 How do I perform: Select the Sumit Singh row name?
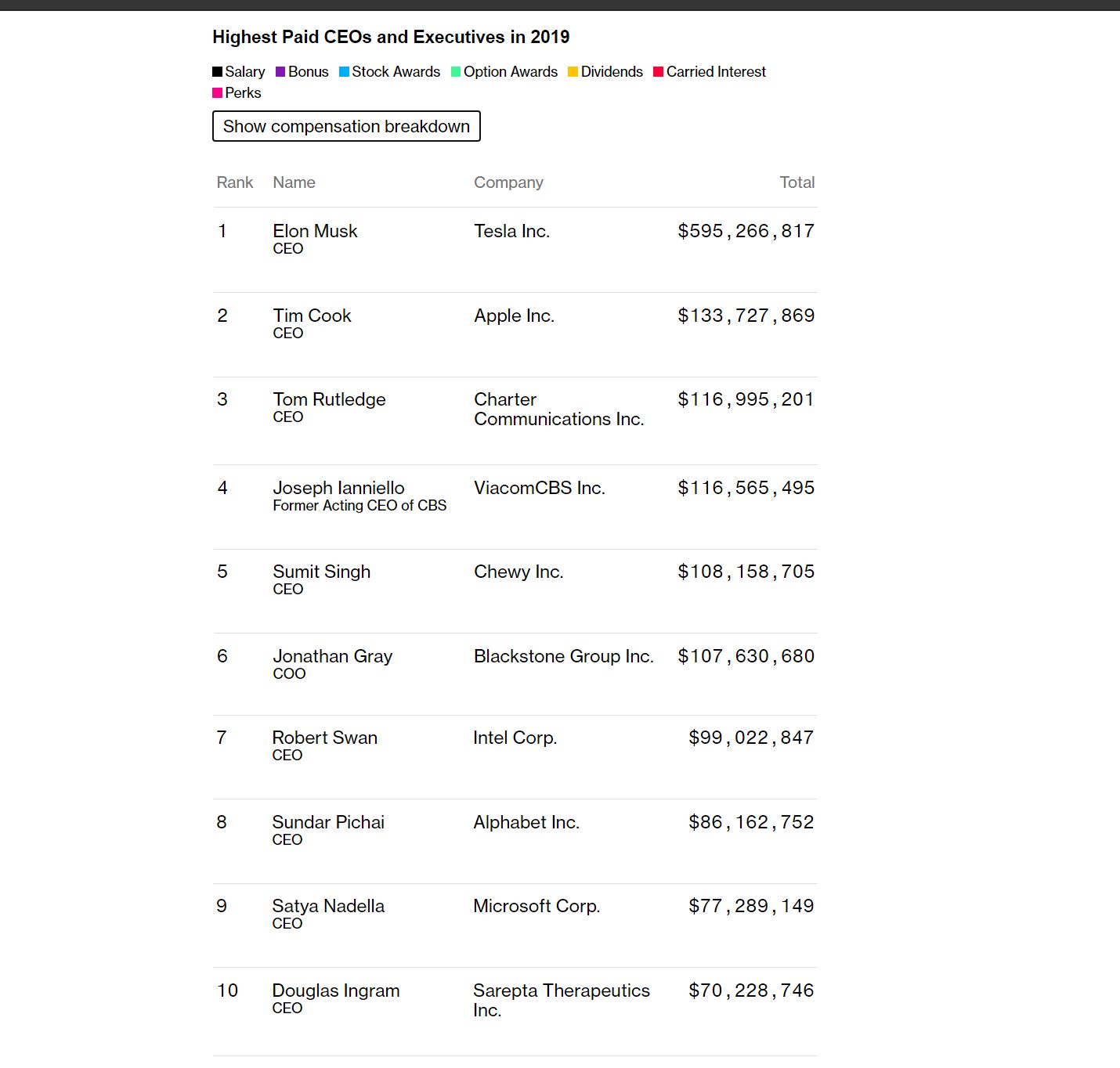[321, 572]
